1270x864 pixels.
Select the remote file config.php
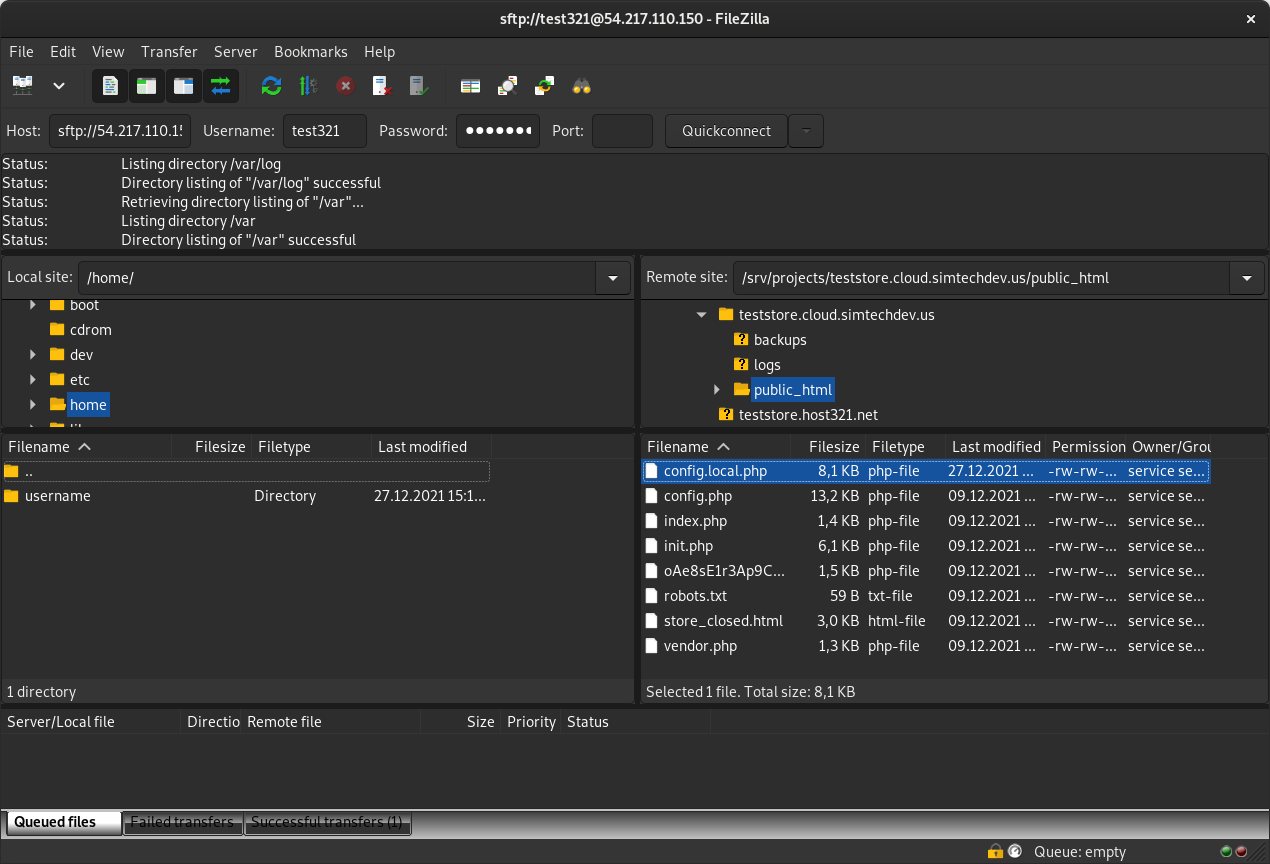tap(926, 496)
